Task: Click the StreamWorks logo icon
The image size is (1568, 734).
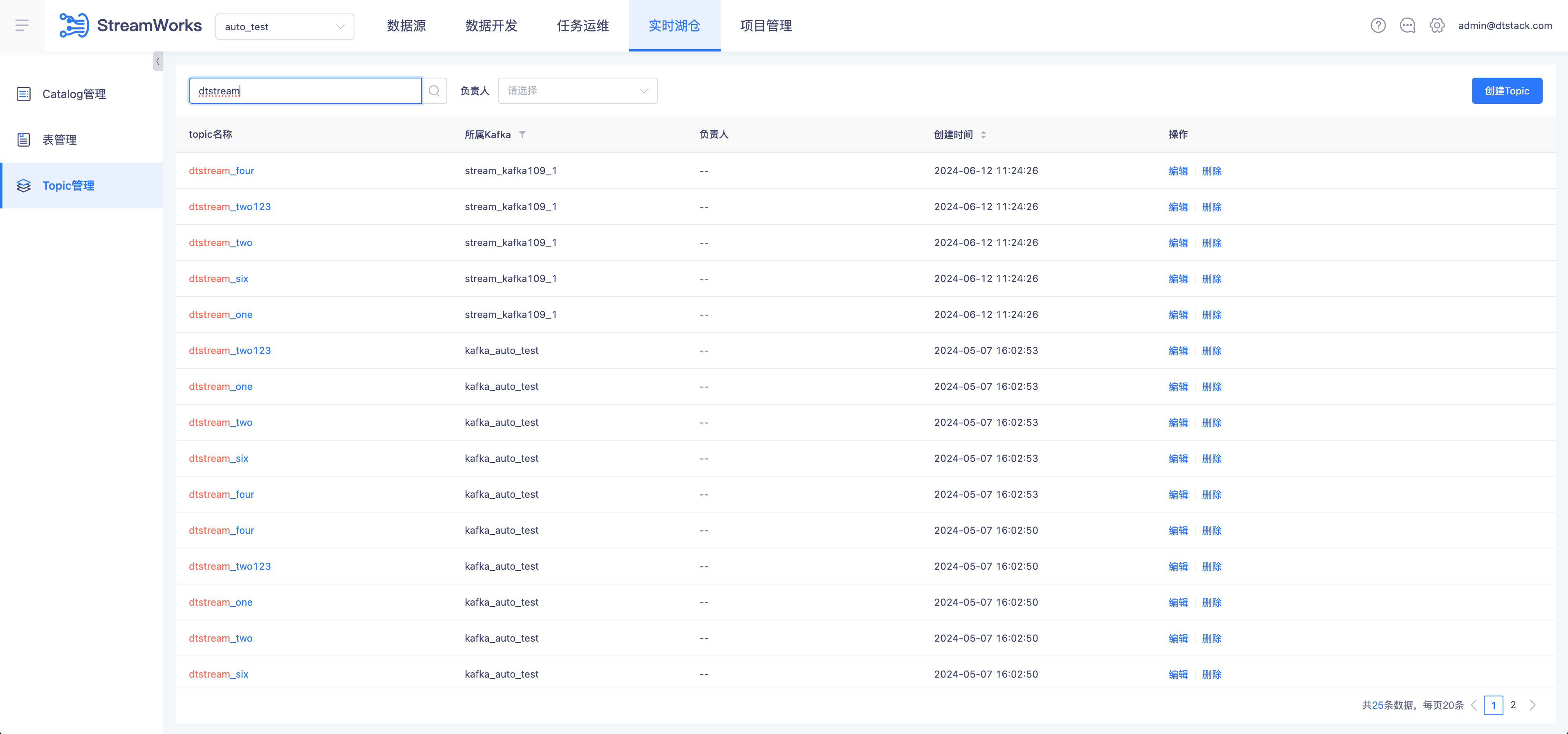Action: coord(74,26)
